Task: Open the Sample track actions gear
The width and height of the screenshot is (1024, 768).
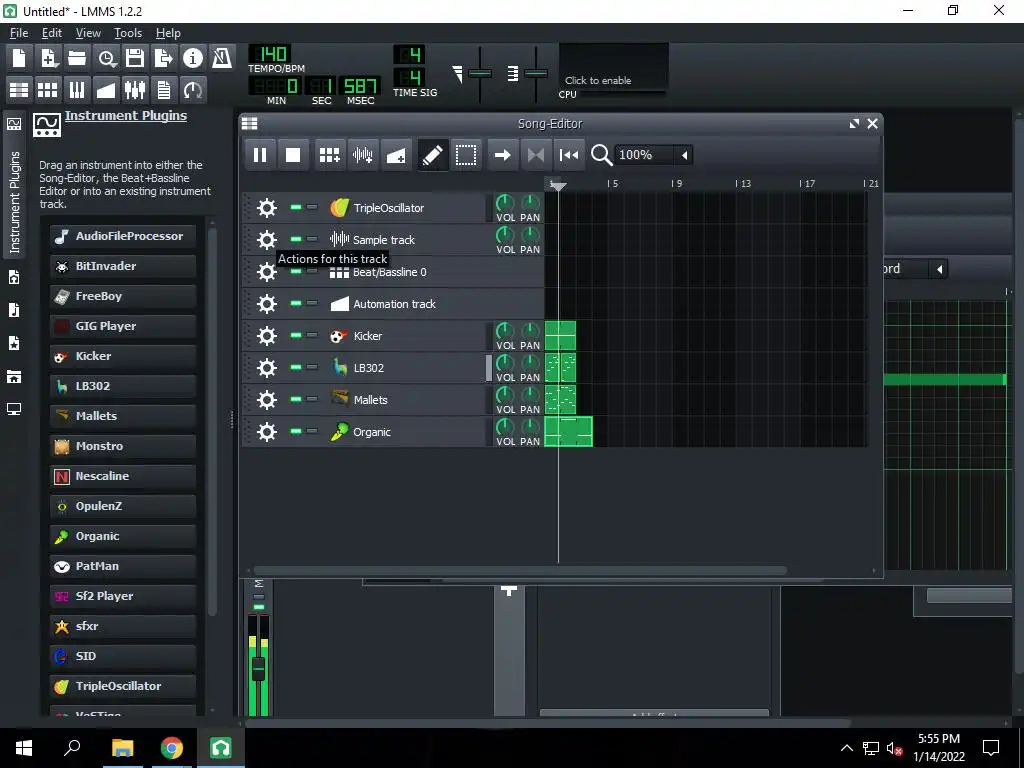Action: pyautogui.click(x=266, y=240)
